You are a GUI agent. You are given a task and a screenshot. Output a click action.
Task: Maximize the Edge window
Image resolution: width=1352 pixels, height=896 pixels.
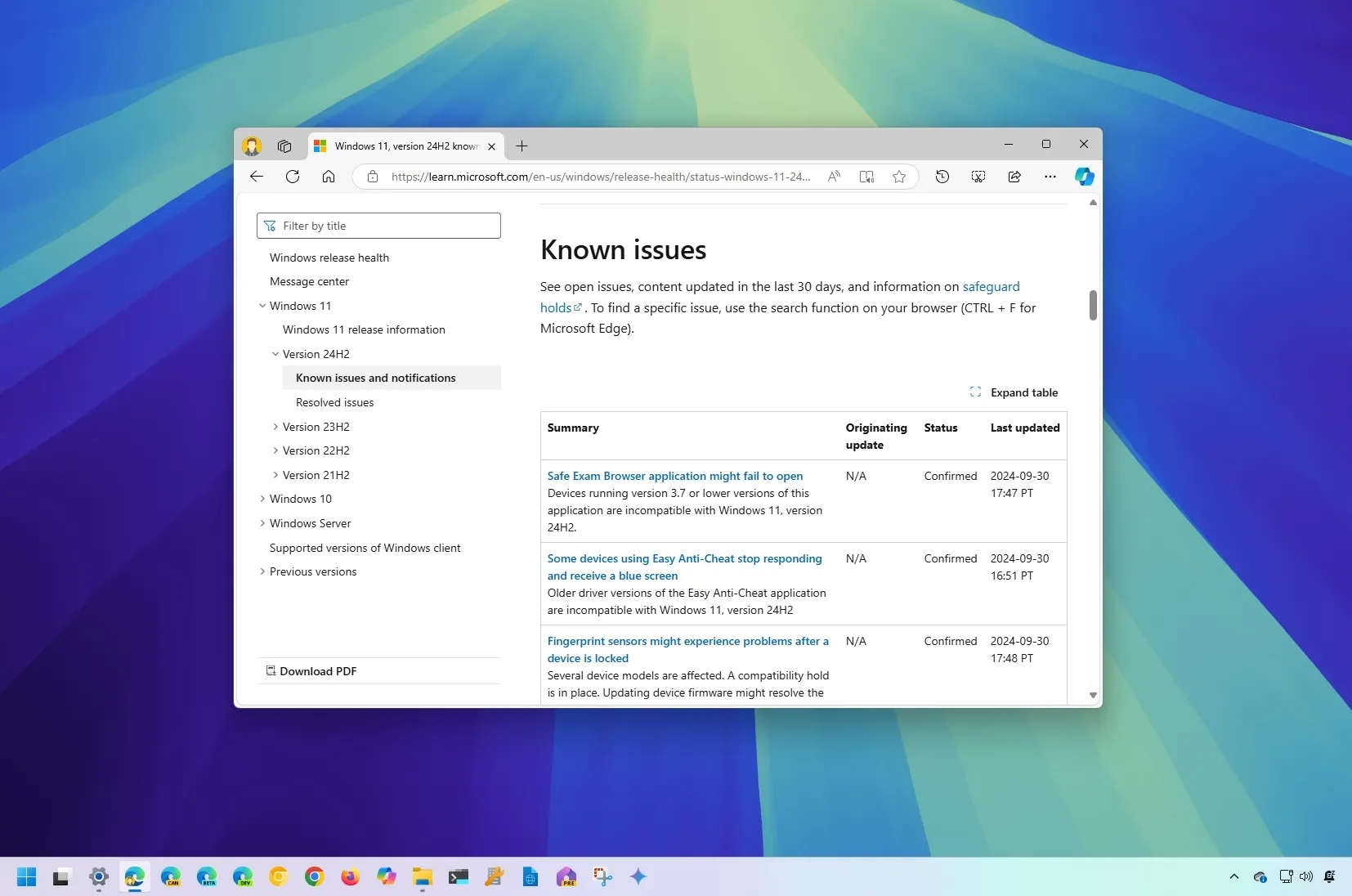(1046, 144)
